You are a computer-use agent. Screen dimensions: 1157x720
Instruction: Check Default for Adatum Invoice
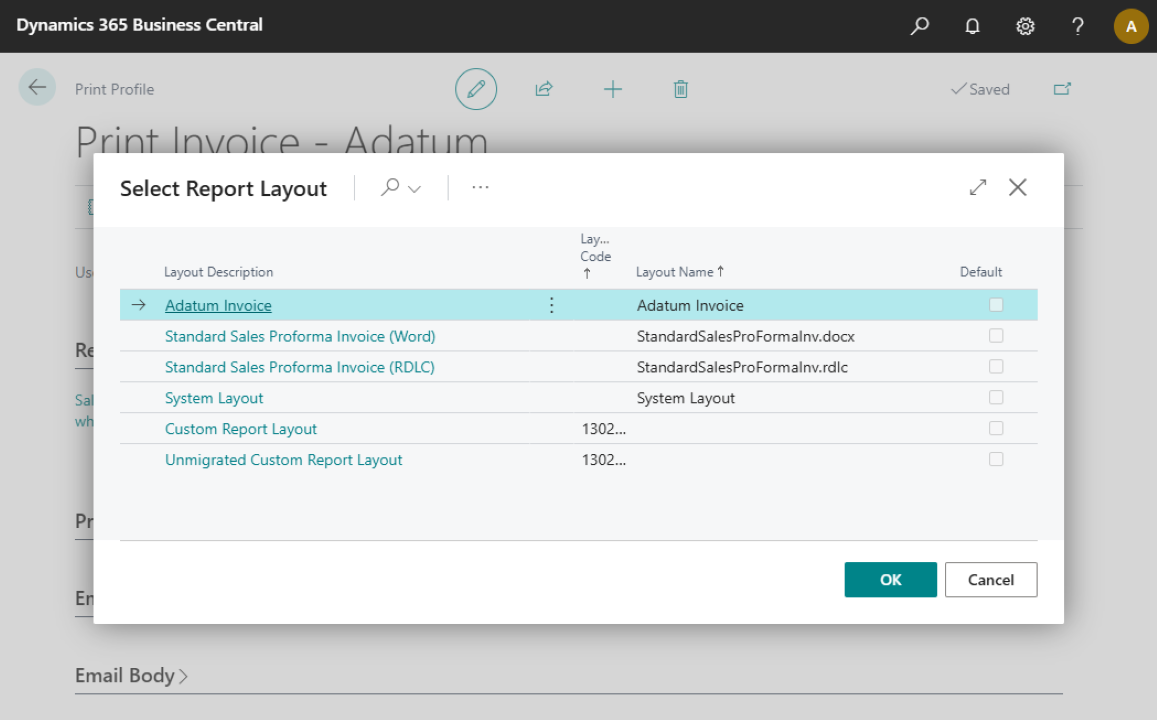coord(996,305)
